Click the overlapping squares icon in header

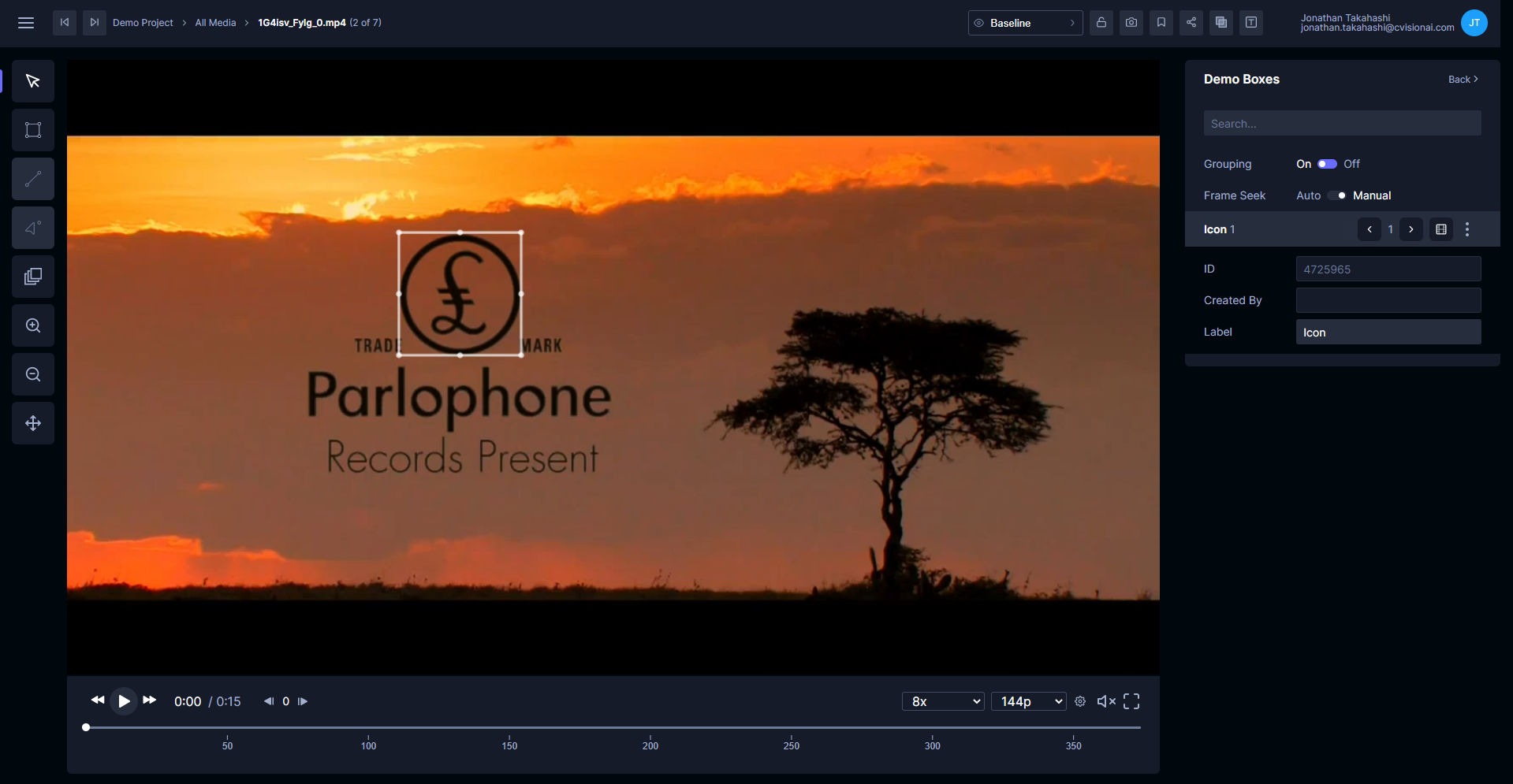coord(1221,23)
